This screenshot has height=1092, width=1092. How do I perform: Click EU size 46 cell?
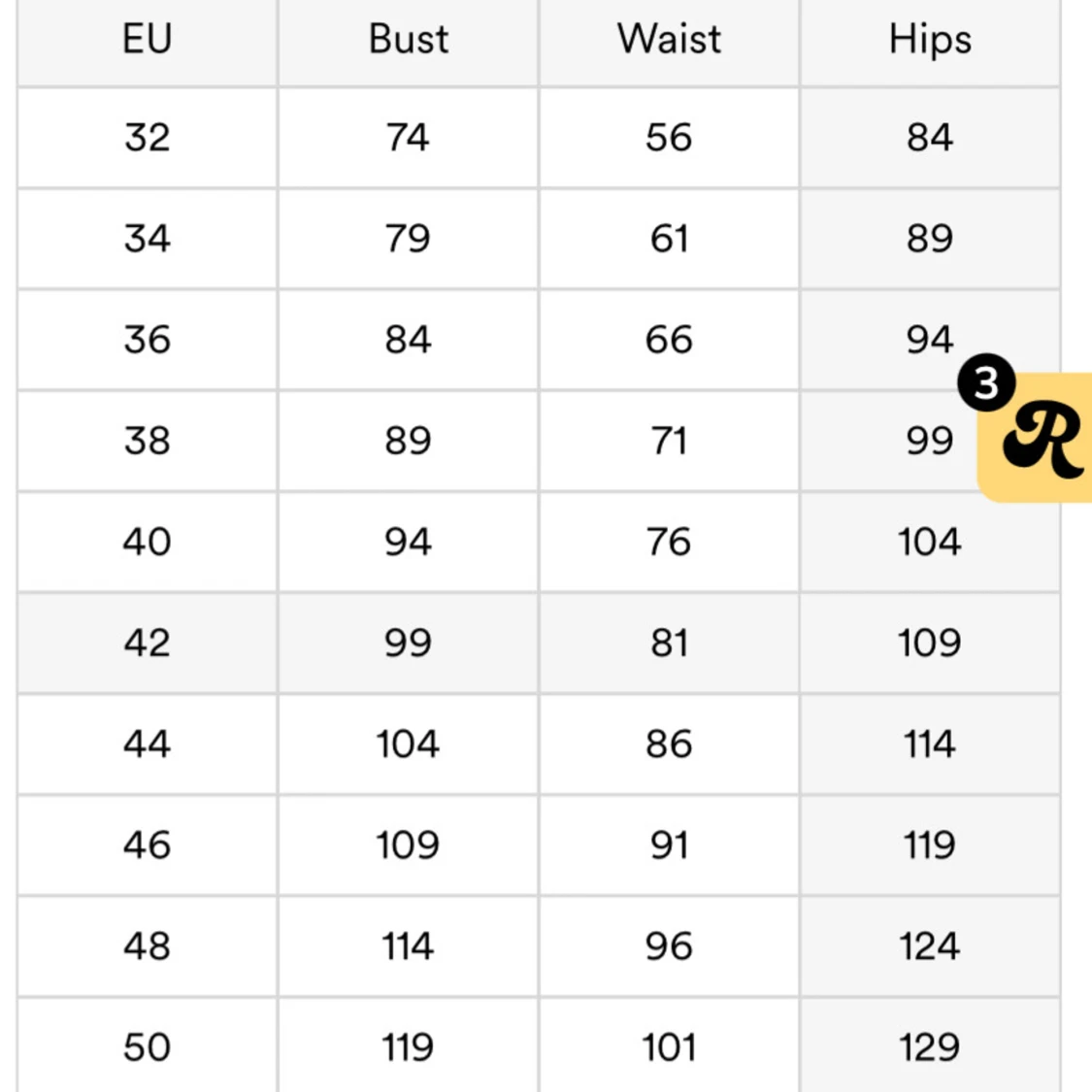tap(147, 844)
